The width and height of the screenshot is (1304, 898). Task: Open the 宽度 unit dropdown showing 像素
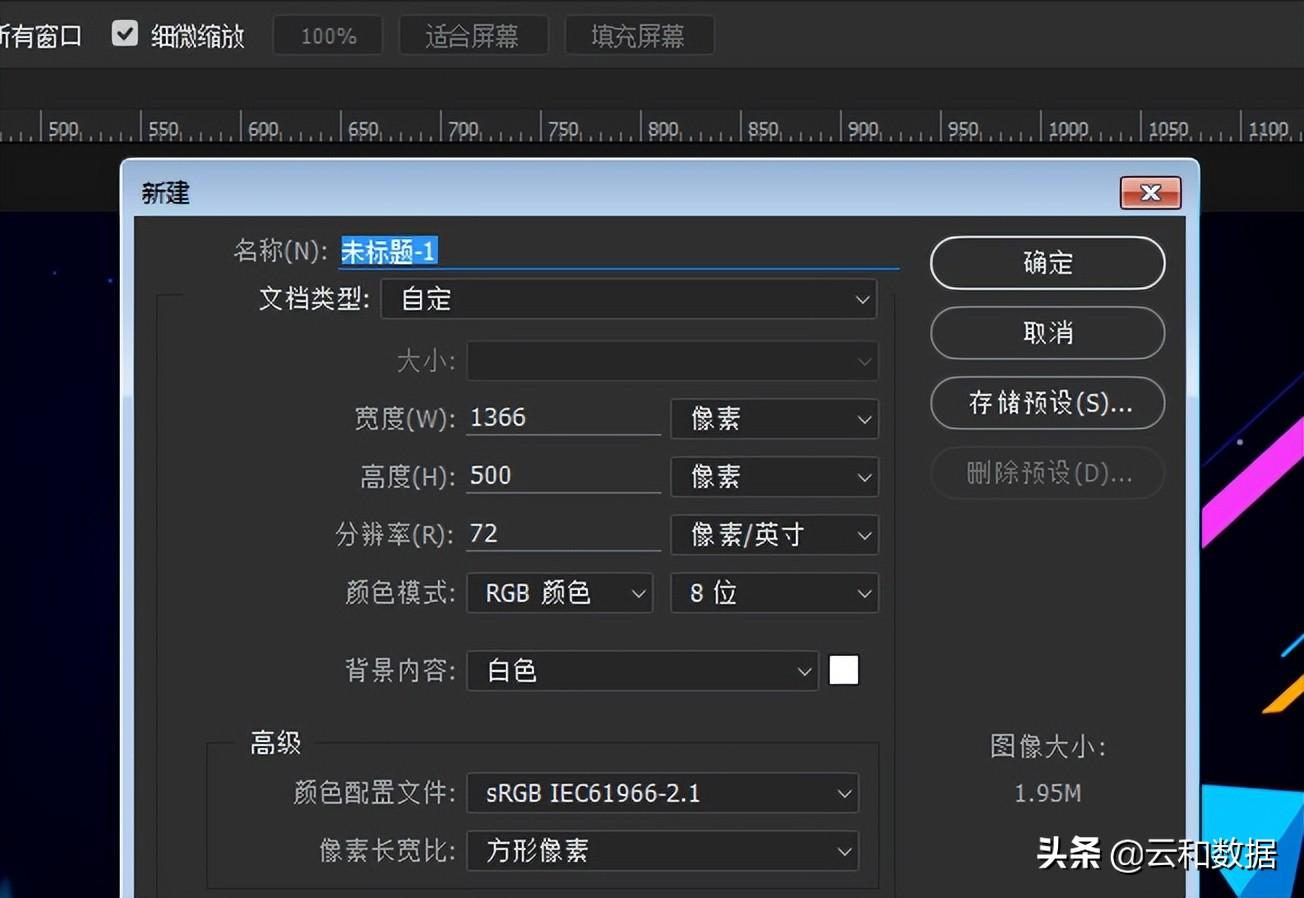(x=774, y=419)
